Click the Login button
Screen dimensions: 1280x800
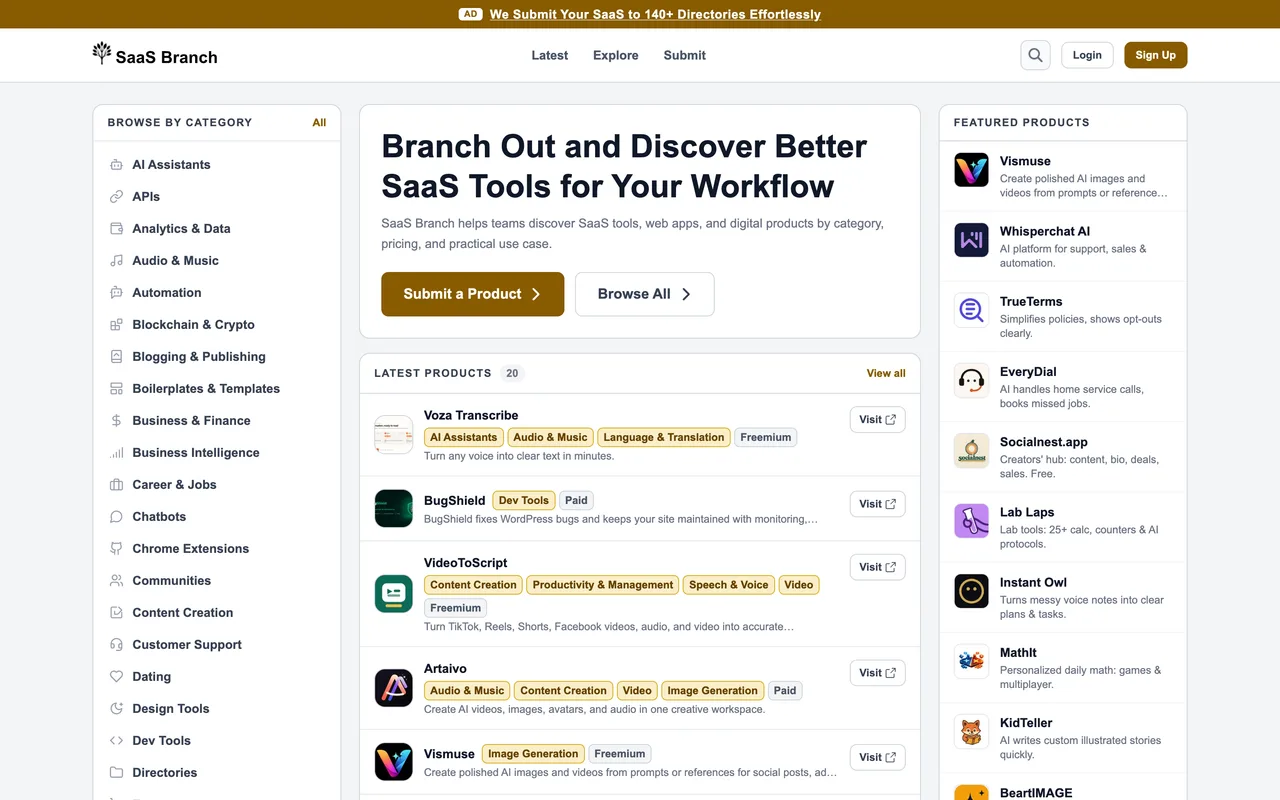point(1087,55)
